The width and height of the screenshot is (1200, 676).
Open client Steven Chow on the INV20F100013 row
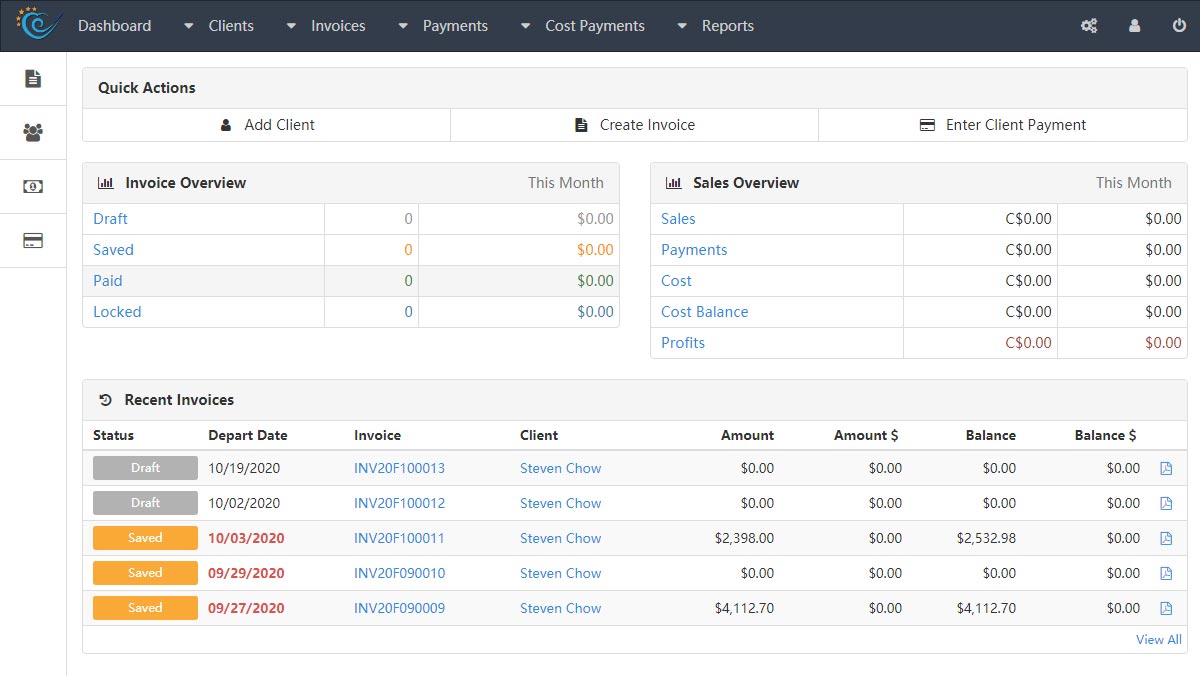click(x=560, y=468)
